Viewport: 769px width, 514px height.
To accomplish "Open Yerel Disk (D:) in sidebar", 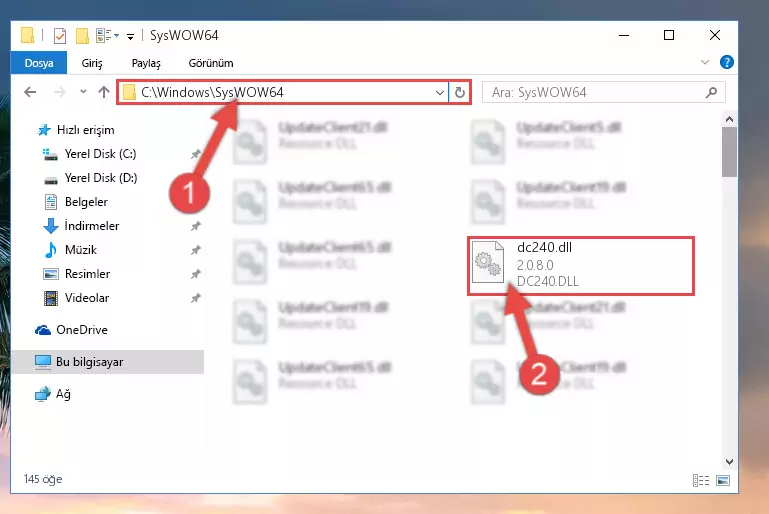I will pyautogui.click(x=101, y=178).
